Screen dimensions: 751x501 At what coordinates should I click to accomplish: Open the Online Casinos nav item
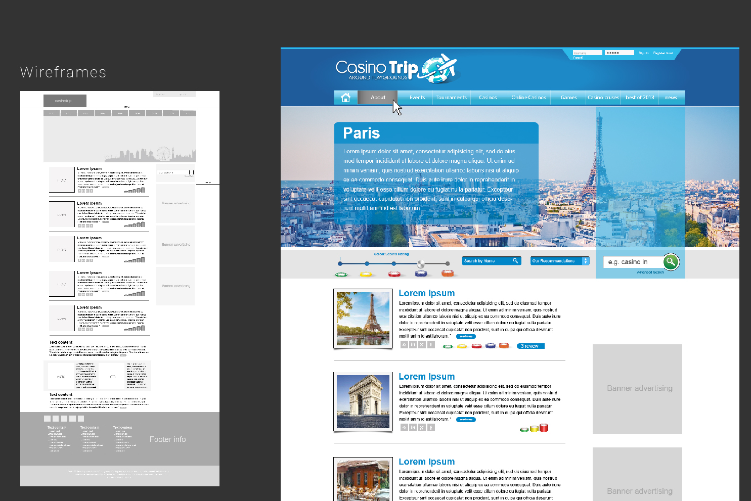[528, 97]
